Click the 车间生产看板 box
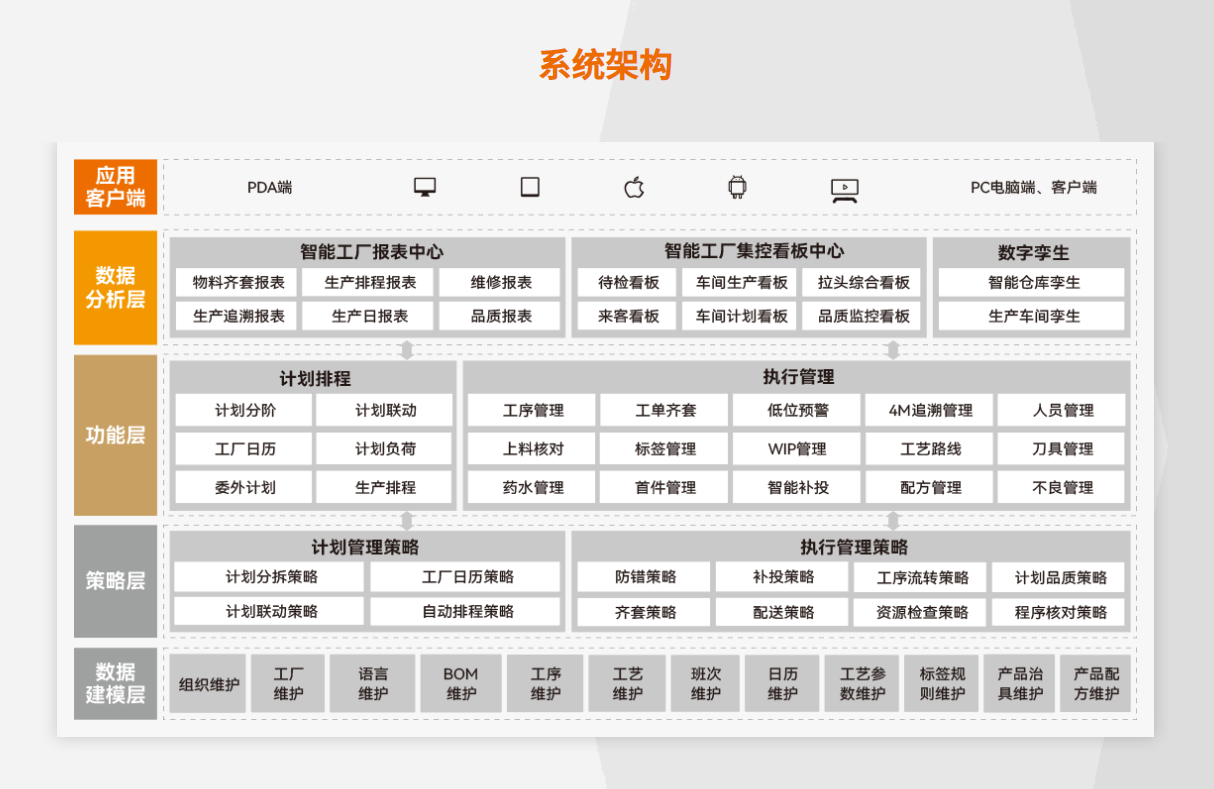 (x=741, y=283)
